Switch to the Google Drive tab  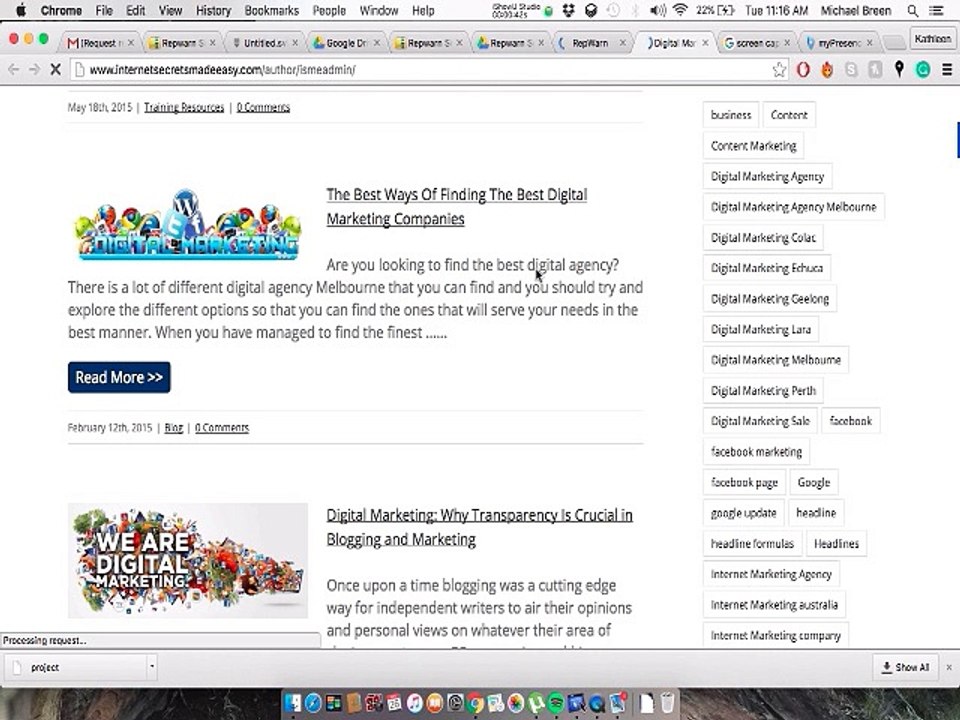pos(347,42)
